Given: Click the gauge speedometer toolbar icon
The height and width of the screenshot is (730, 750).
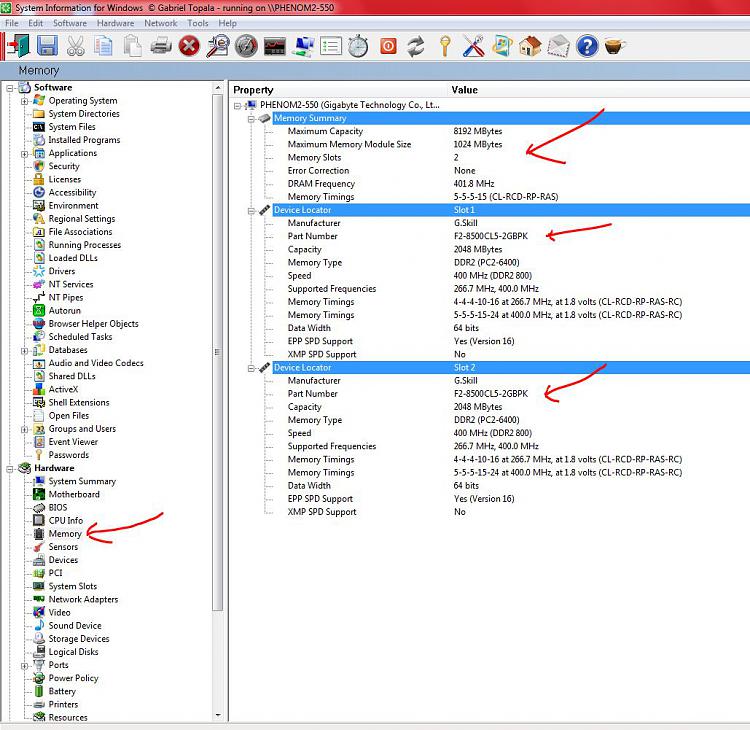Looking at the screenshot, I should pyautogui.click(x=246, y=46).
